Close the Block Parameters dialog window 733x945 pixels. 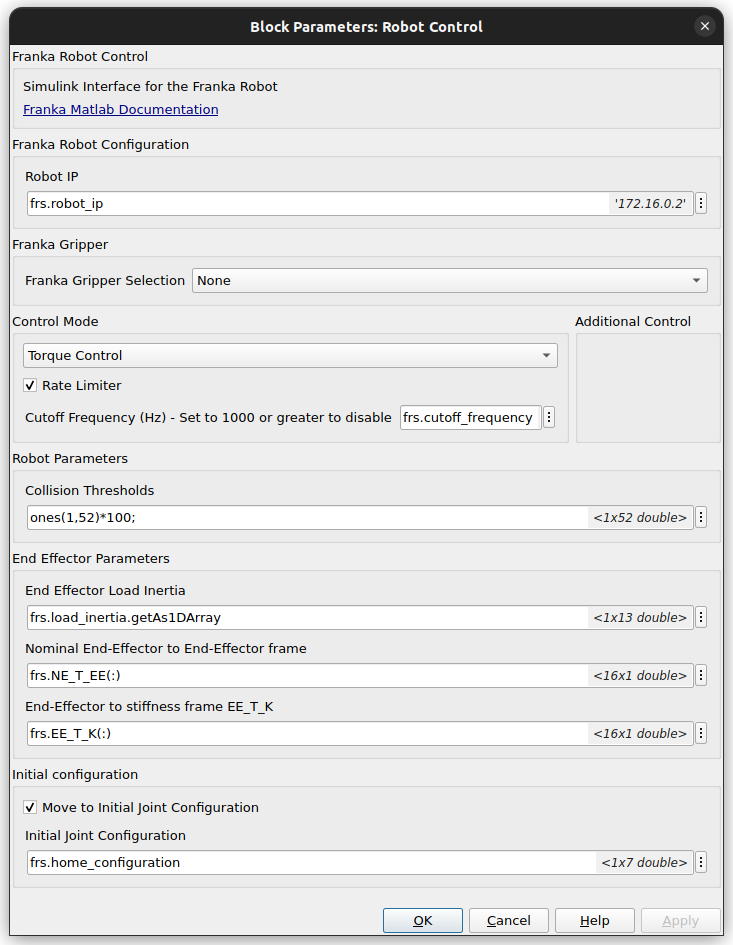point(705,27)
